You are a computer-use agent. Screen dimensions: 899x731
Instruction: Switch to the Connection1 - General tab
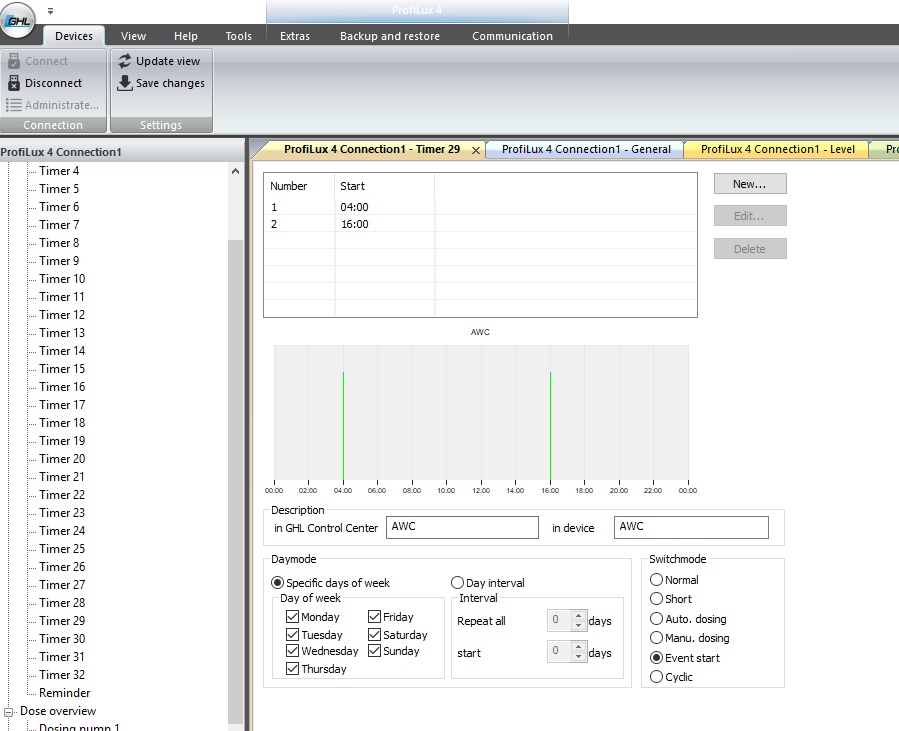[586, 150]
